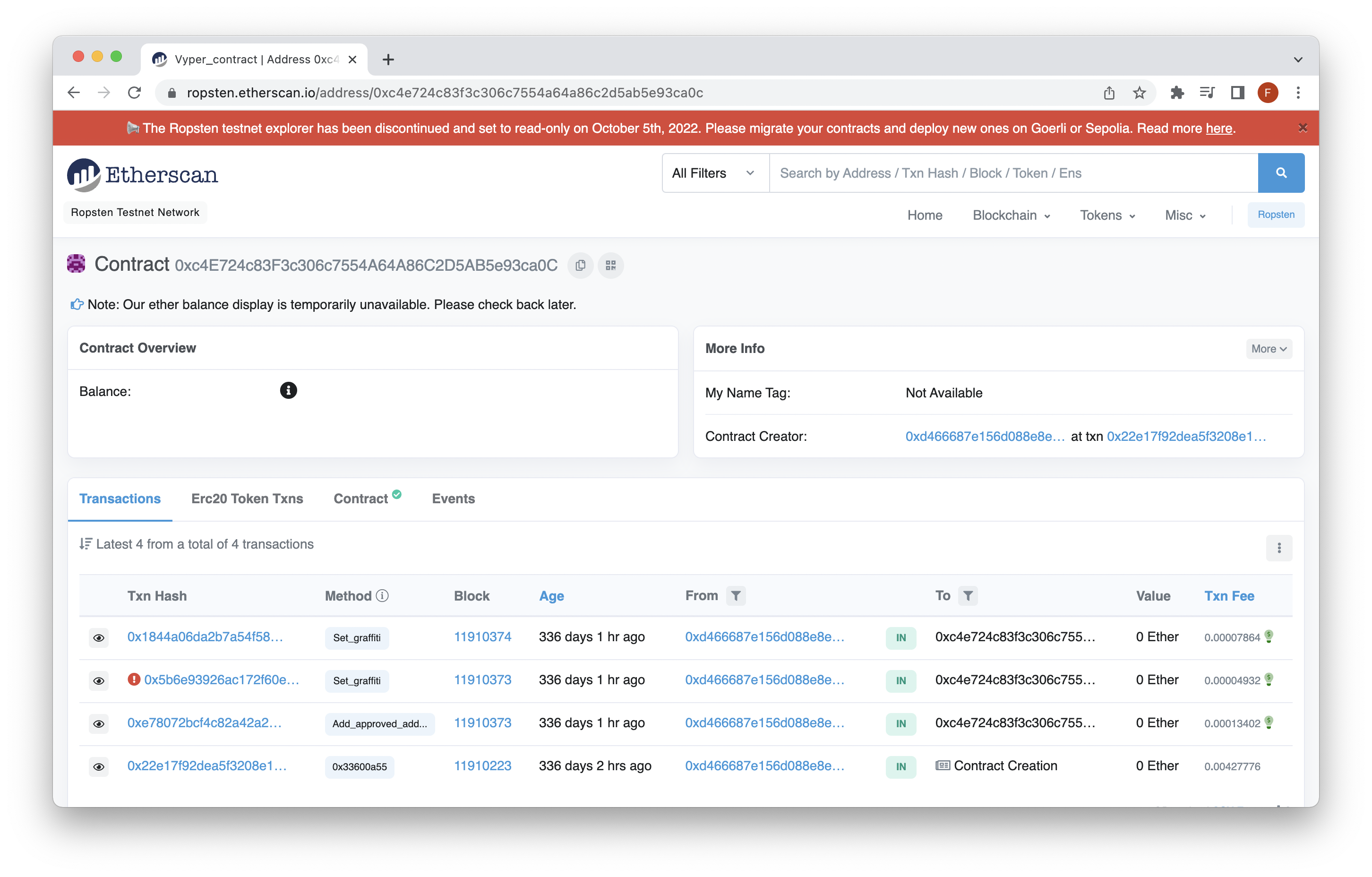Toggle the Age column format
This screenshot has height=877, width=1372.
click(551, 595)
